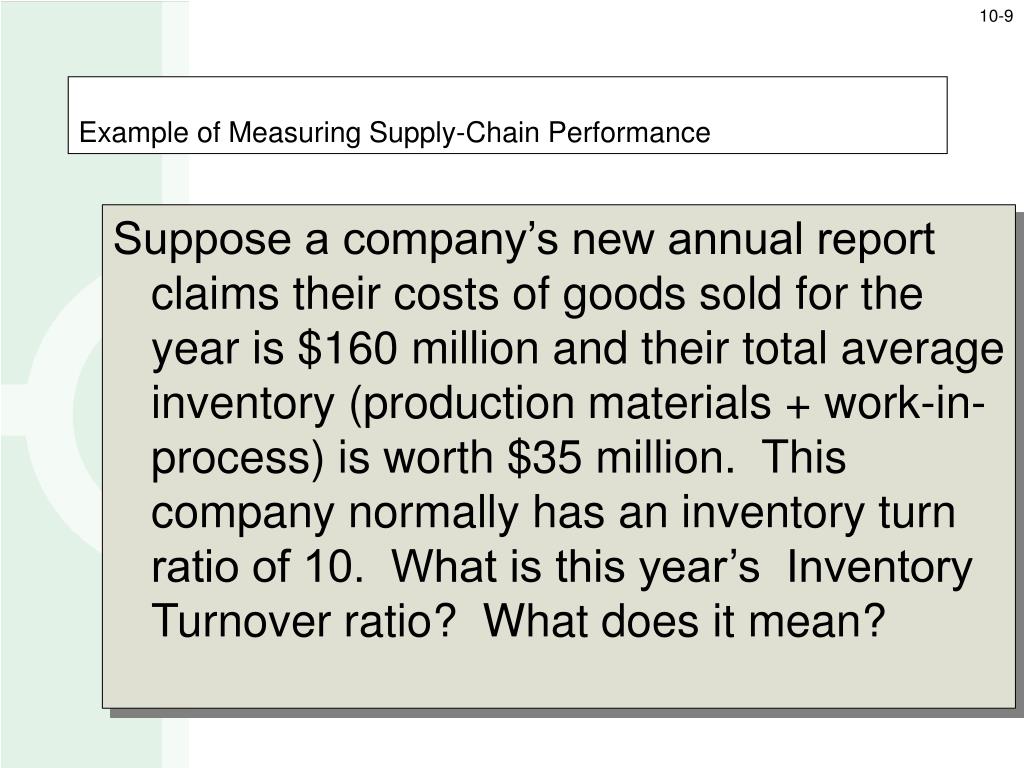Click the "$160" figure in the paragraph
The width and height of the screenshot is (1024, 768).
pyautogui.click(x=347, y=348)
